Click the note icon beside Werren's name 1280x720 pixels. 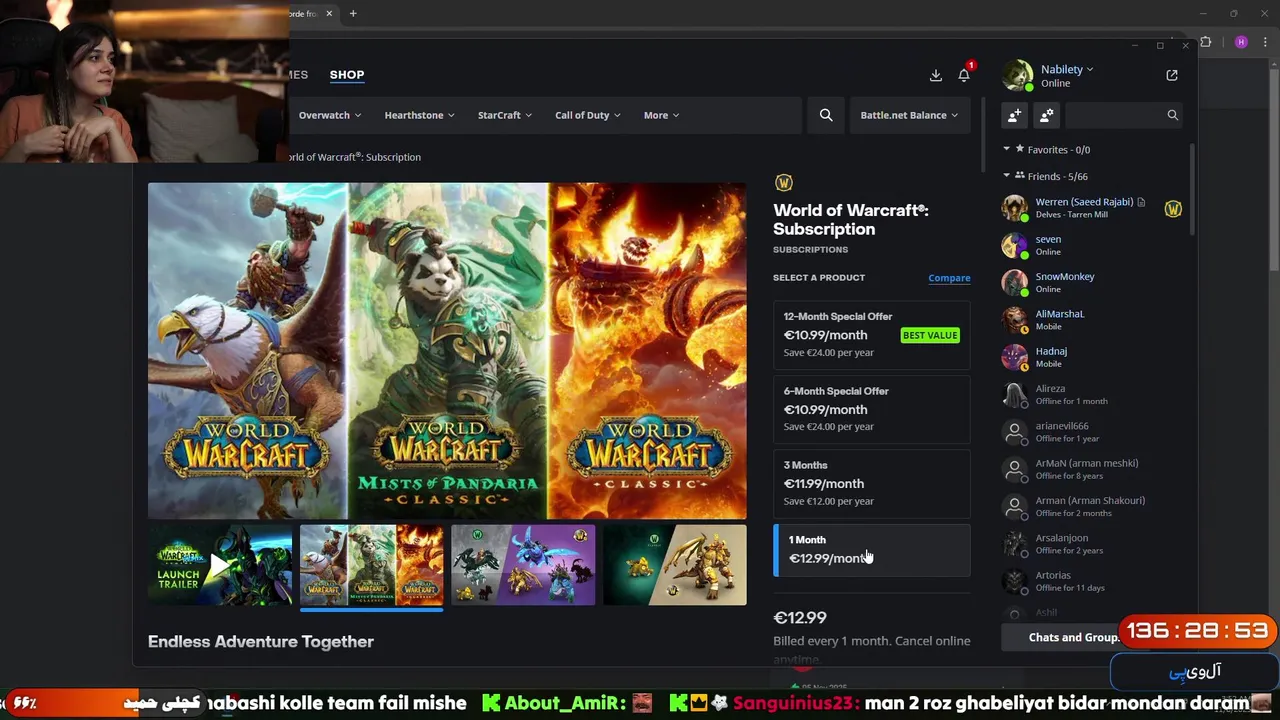1141,202
